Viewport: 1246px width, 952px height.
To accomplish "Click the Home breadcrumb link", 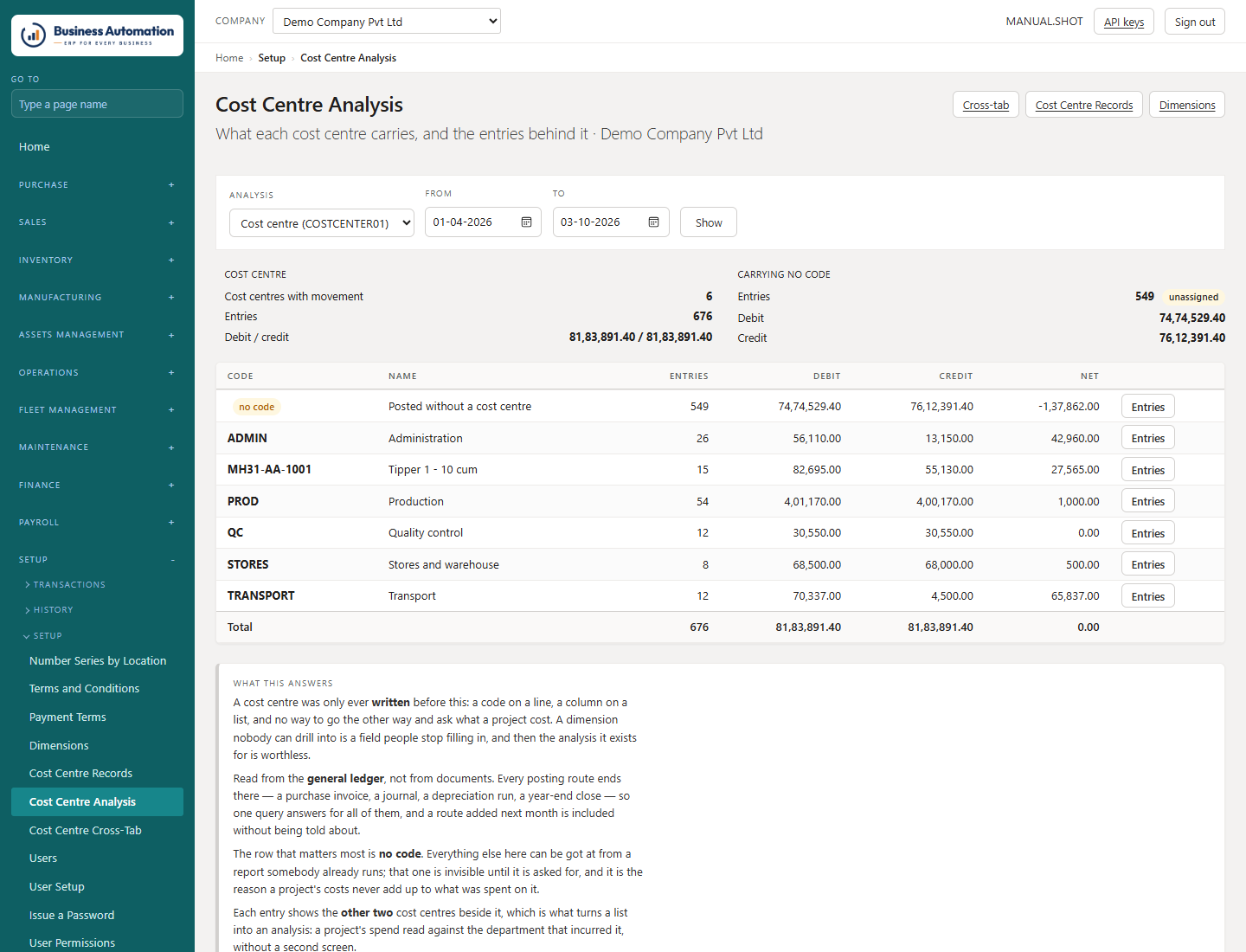I will (x=229, y=58).
